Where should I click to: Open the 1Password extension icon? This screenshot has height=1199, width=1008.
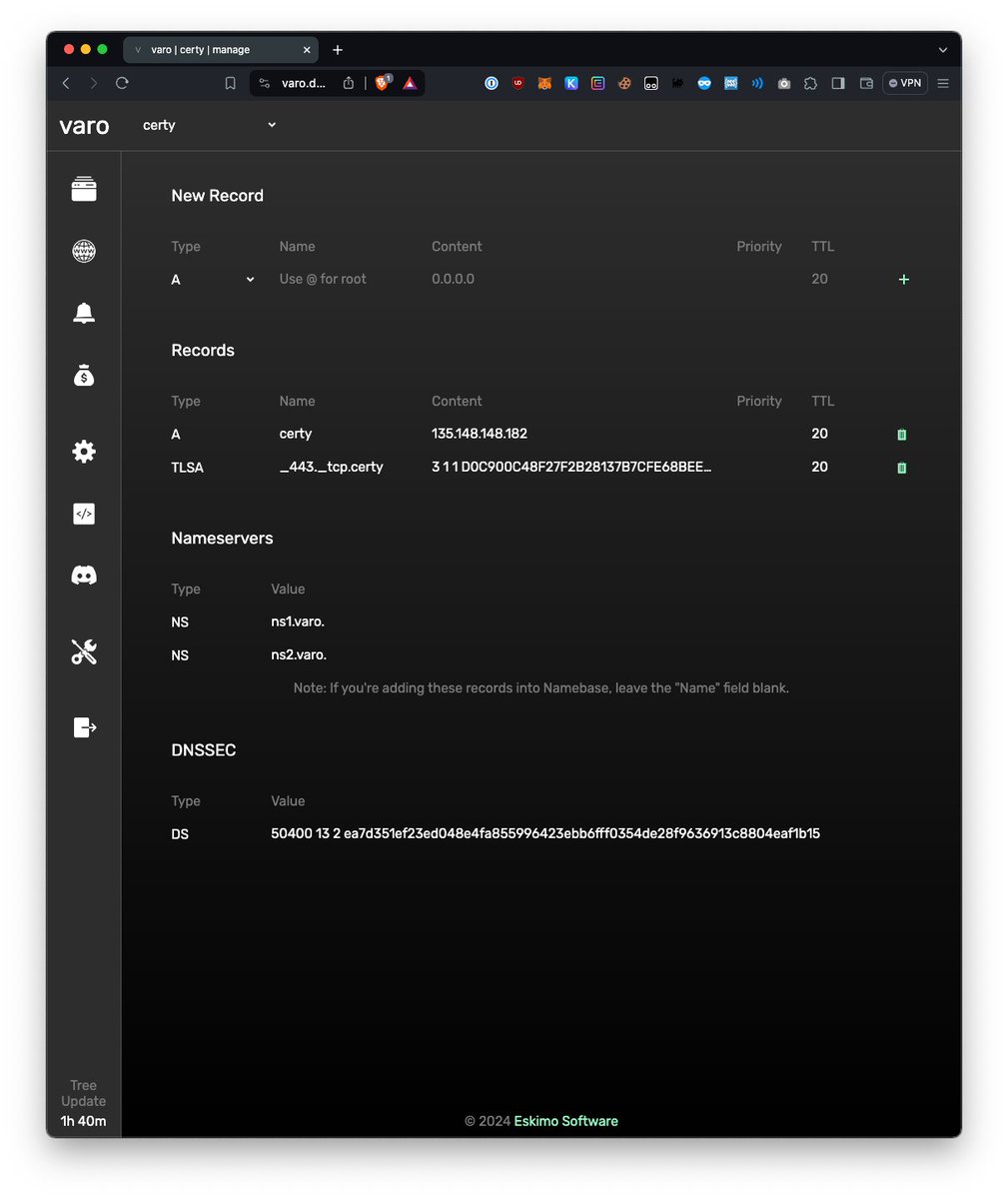point(492,84)
